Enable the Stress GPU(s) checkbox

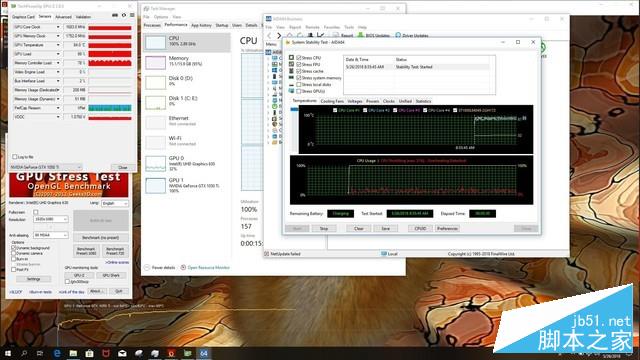click(x=299, y=91)
